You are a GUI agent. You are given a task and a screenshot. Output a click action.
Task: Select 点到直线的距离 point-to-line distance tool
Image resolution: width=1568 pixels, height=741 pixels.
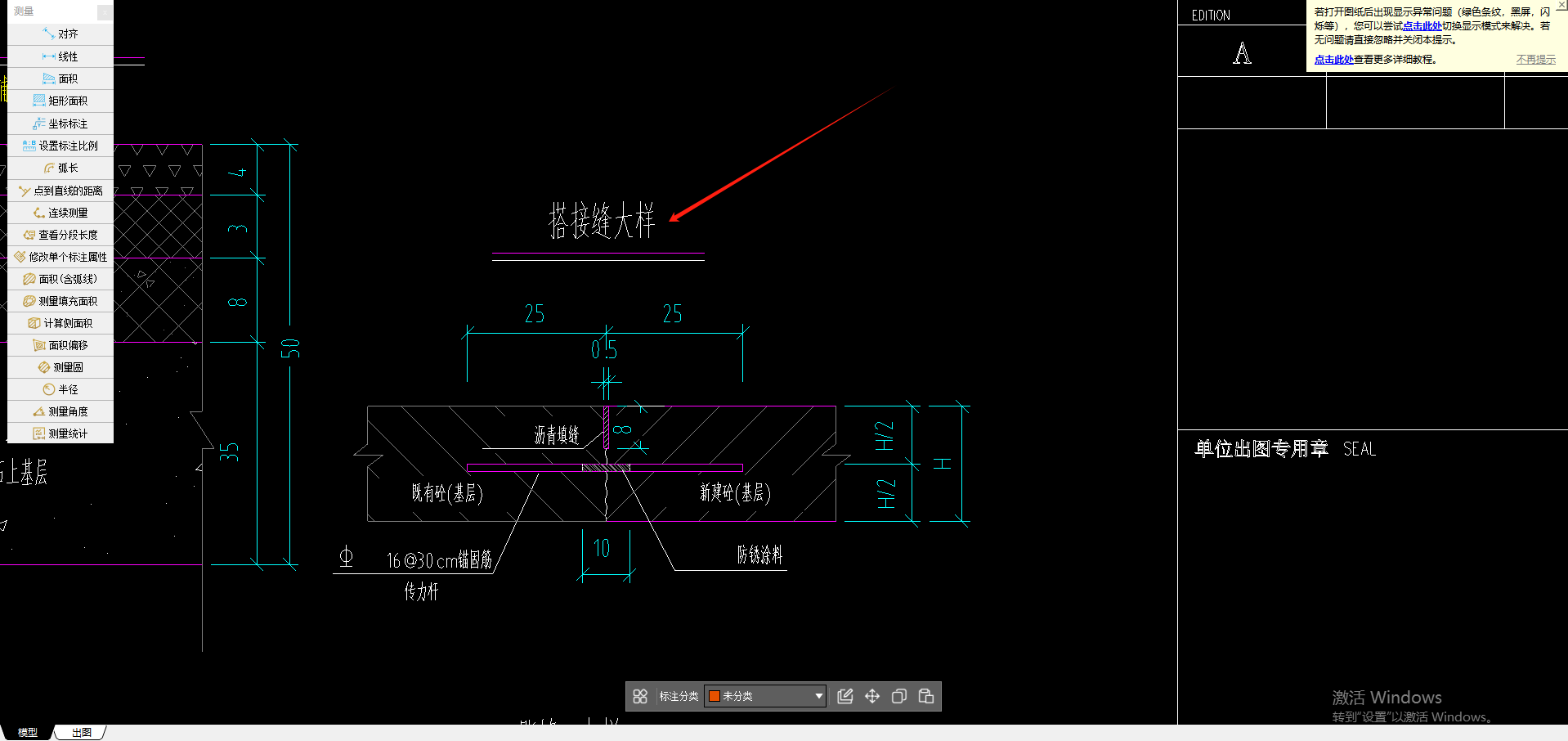[x=60, y=191]
